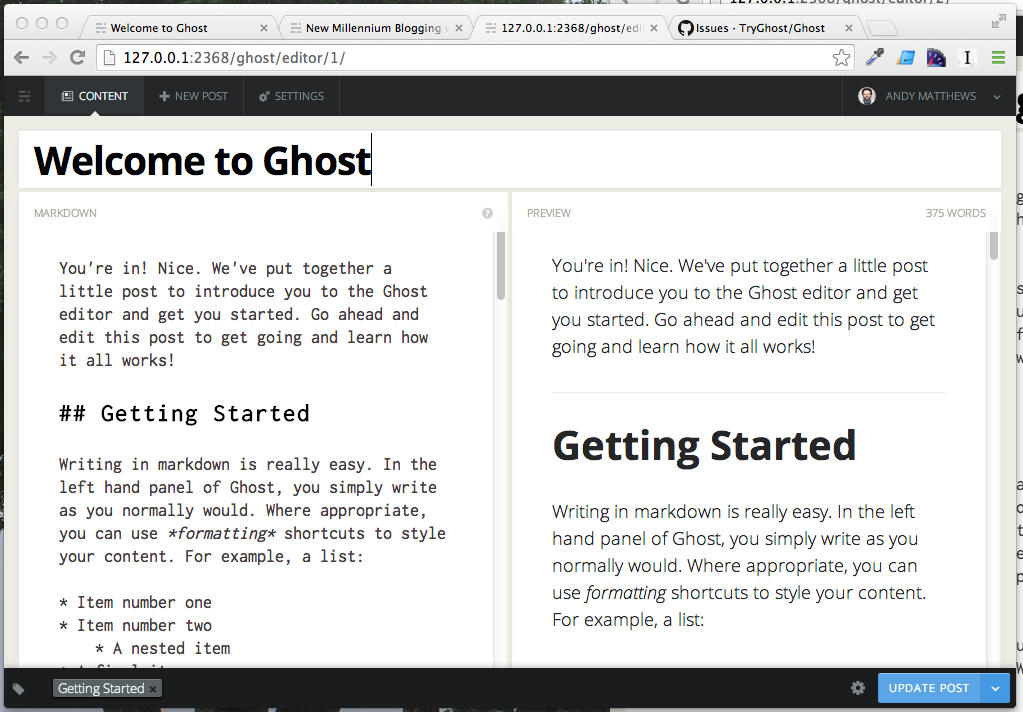
Task: Click '* Item number two' in markdown
Action: [x=135, y=625]
